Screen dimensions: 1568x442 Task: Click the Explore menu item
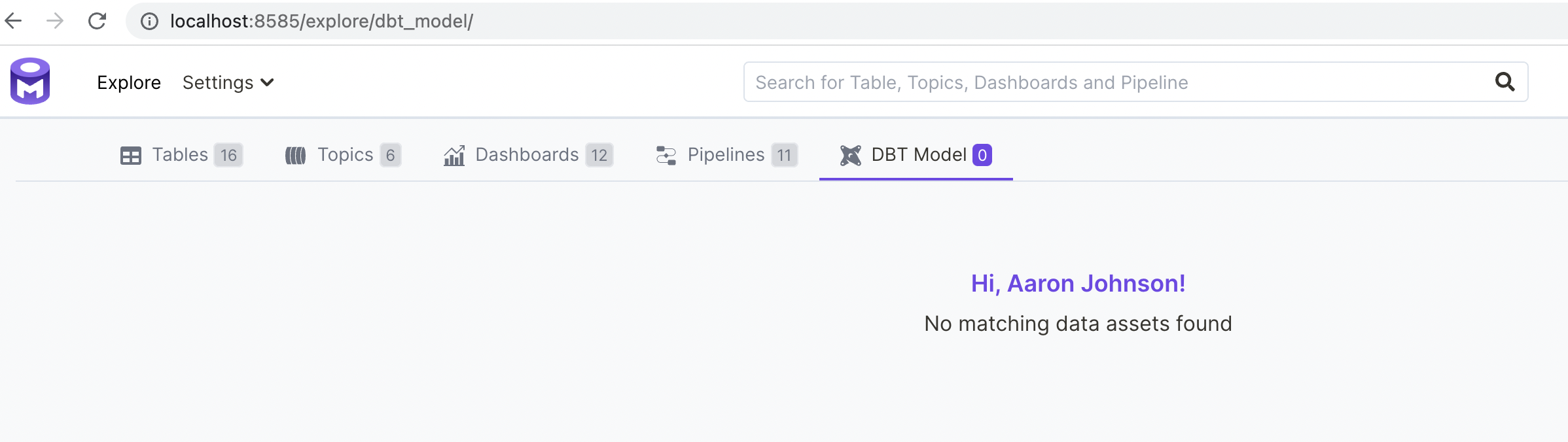[128, 82]
